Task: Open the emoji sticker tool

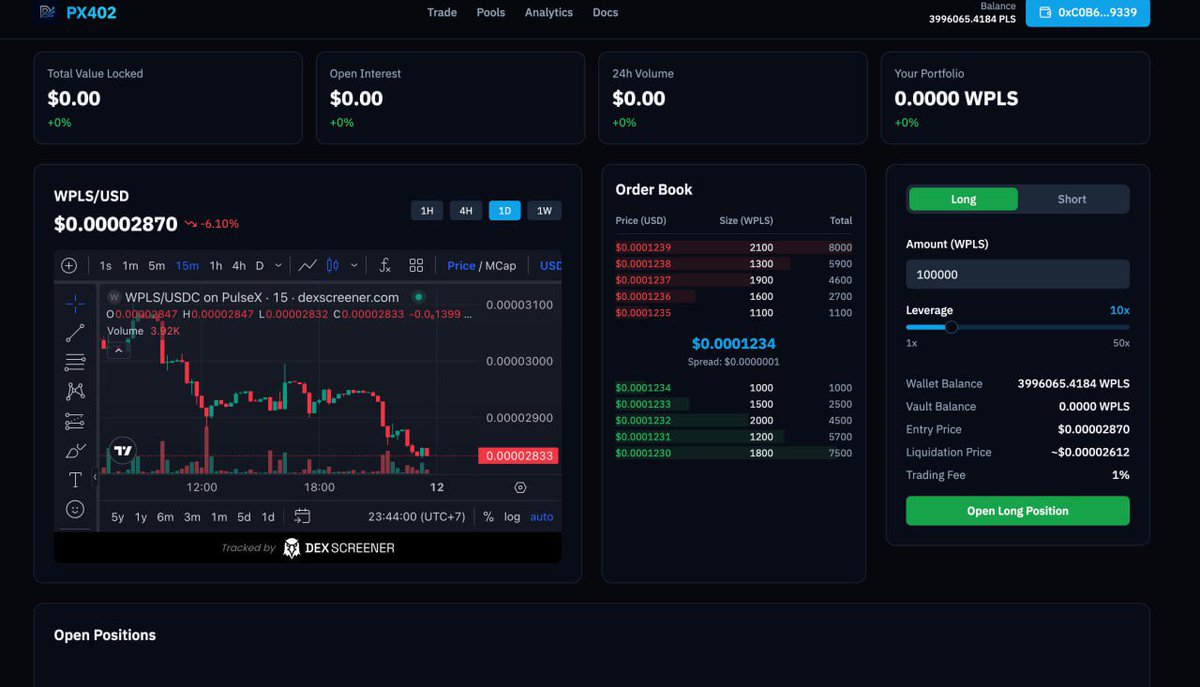Action: (75, 509)
